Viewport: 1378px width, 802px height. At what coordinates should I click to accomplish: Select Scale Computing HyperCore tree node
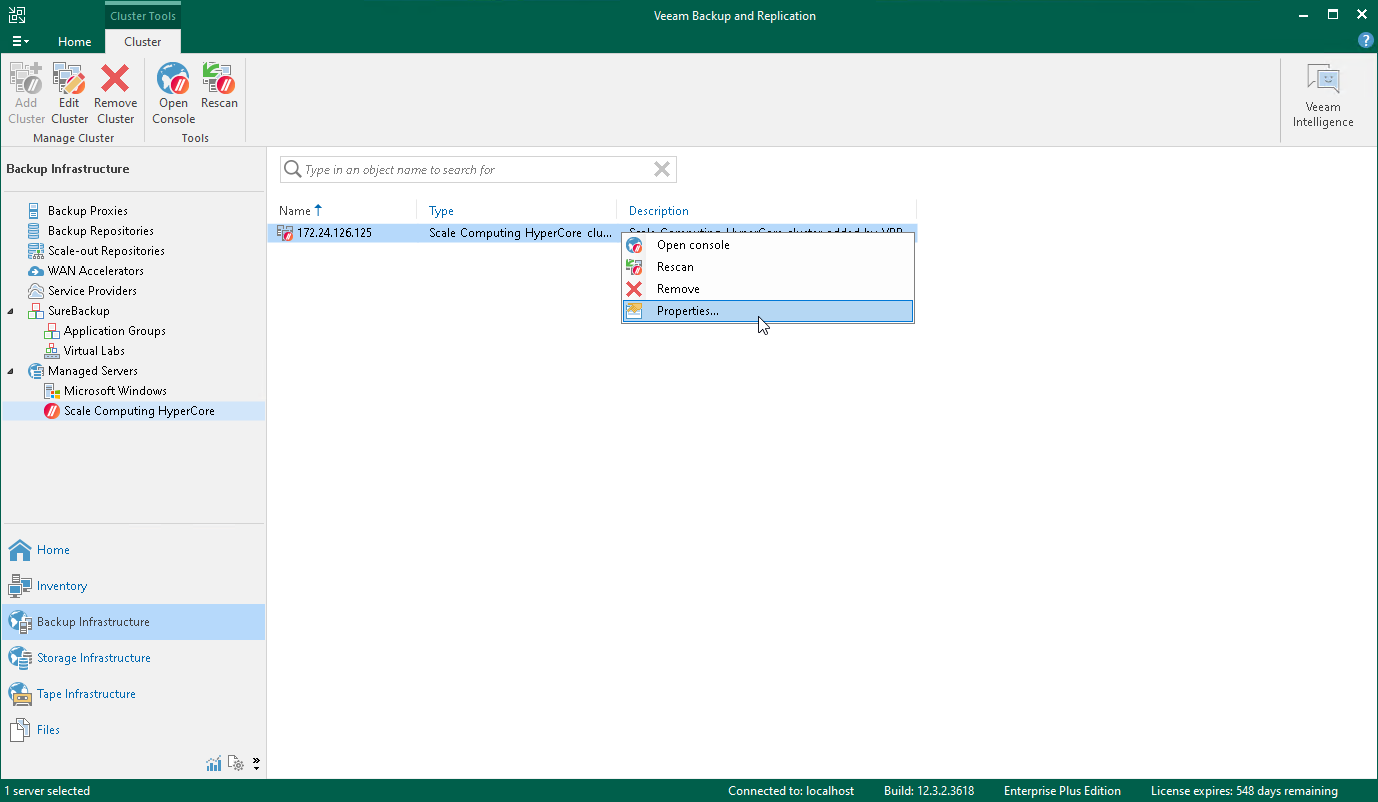tap(139, 411)
